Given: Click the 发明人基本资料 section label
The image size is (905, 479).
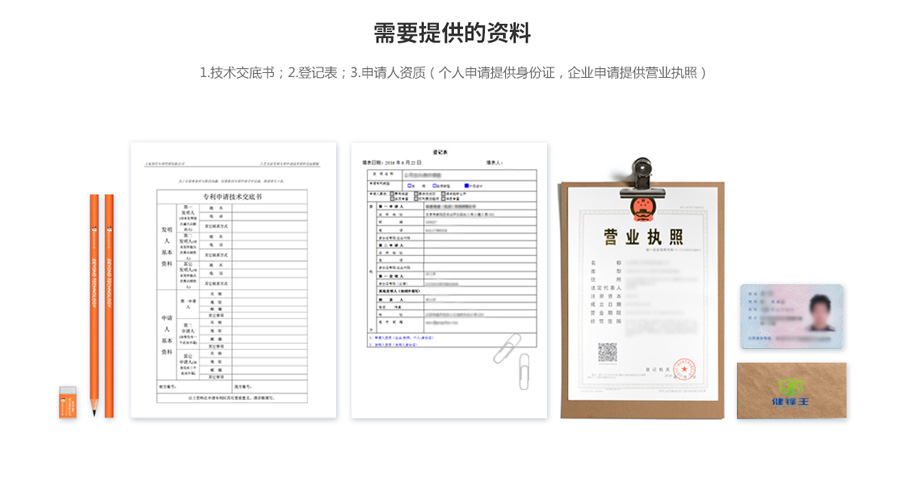Looking at the screenshot, I should click(167, 246).
